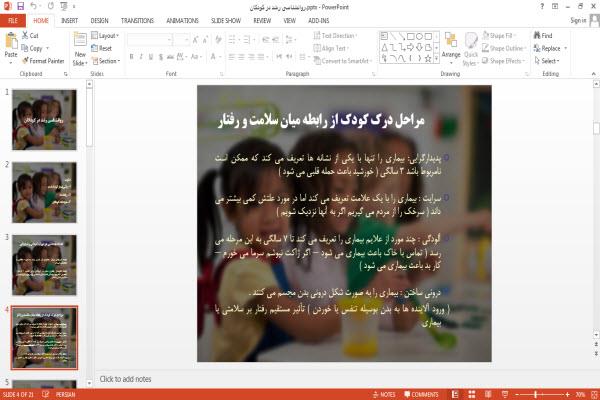
Task: Toggle the bullets list button
Action: click(233, 39)
